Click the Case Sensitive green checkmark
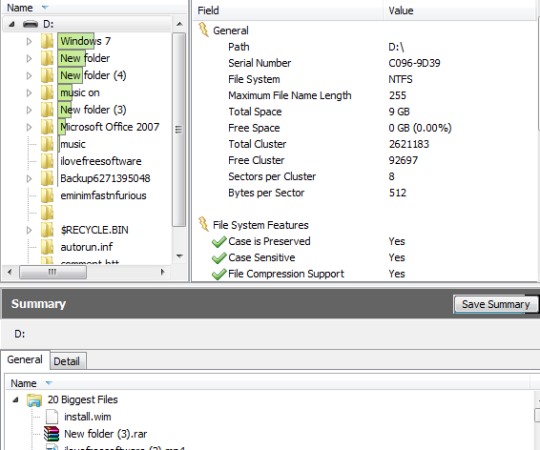The height and width of the screenshot is (450, 540). (219, 258)
